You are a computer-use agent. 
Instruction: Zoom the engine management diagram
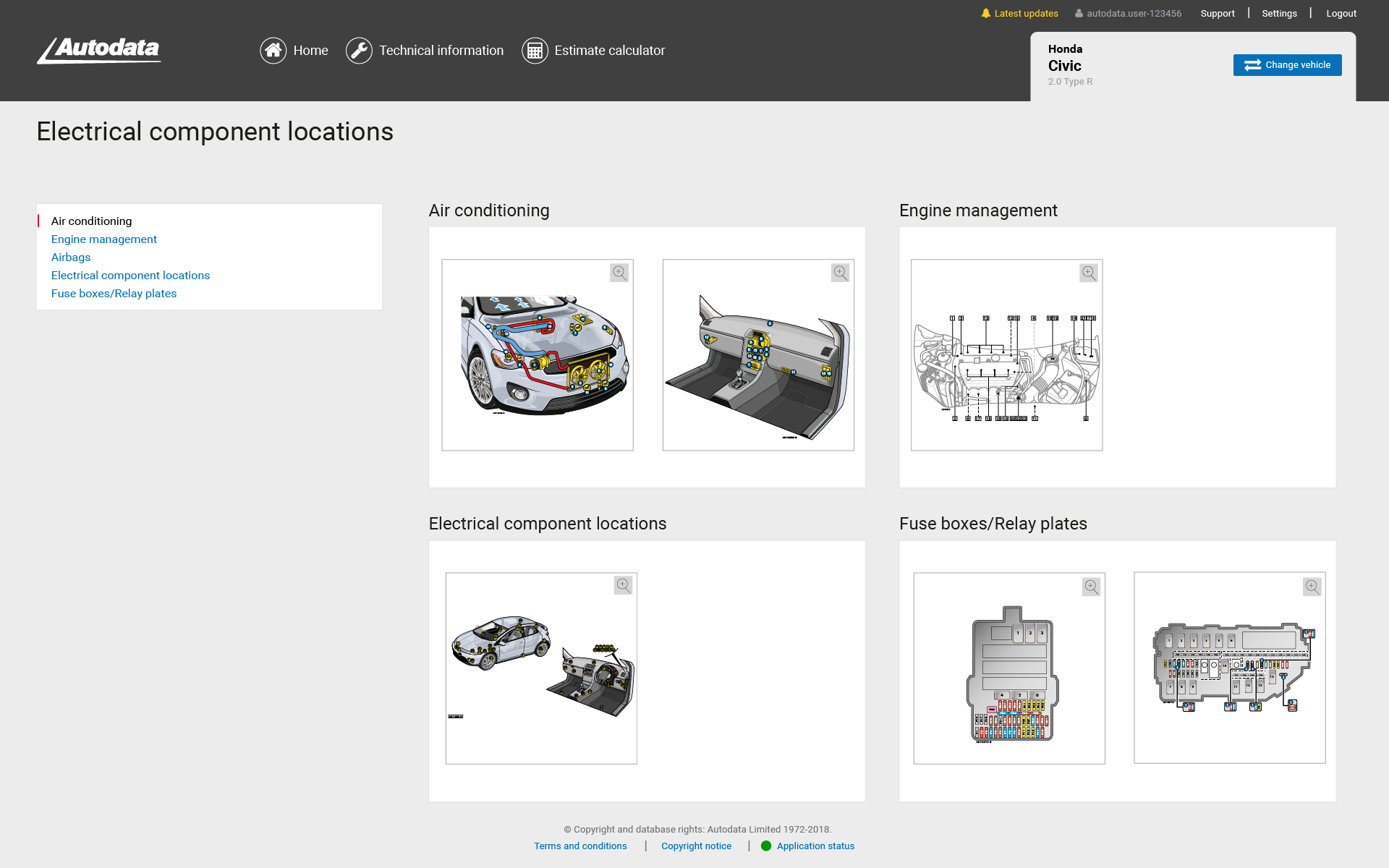point(1089,273)
